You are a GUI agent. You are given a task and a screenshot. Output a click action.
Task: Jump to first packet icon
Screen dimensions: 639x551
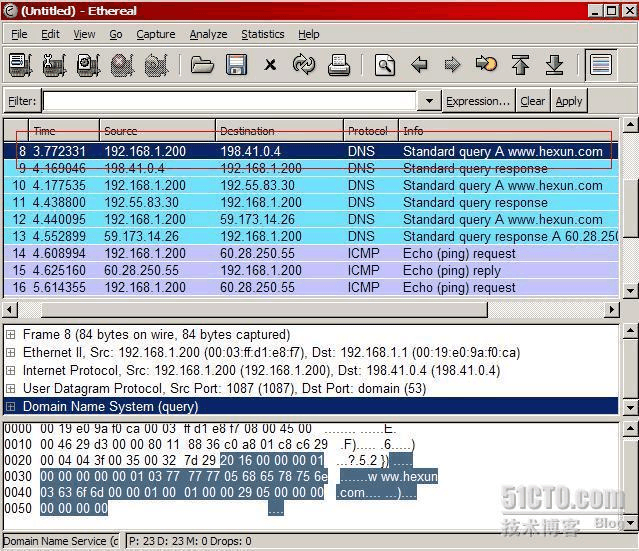(x=520, y=65)
